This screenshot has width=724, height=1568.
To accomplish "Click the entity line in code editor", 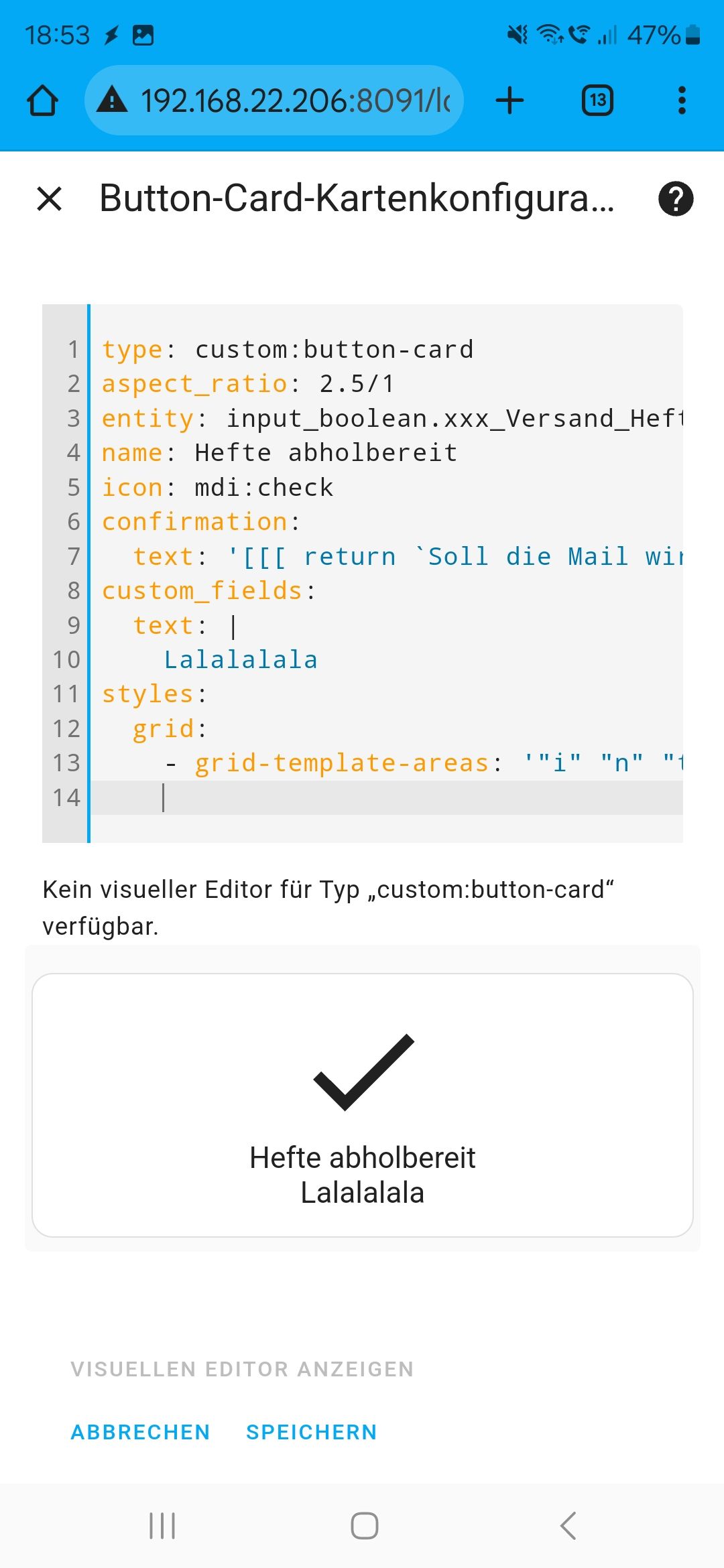I will 389,419.
